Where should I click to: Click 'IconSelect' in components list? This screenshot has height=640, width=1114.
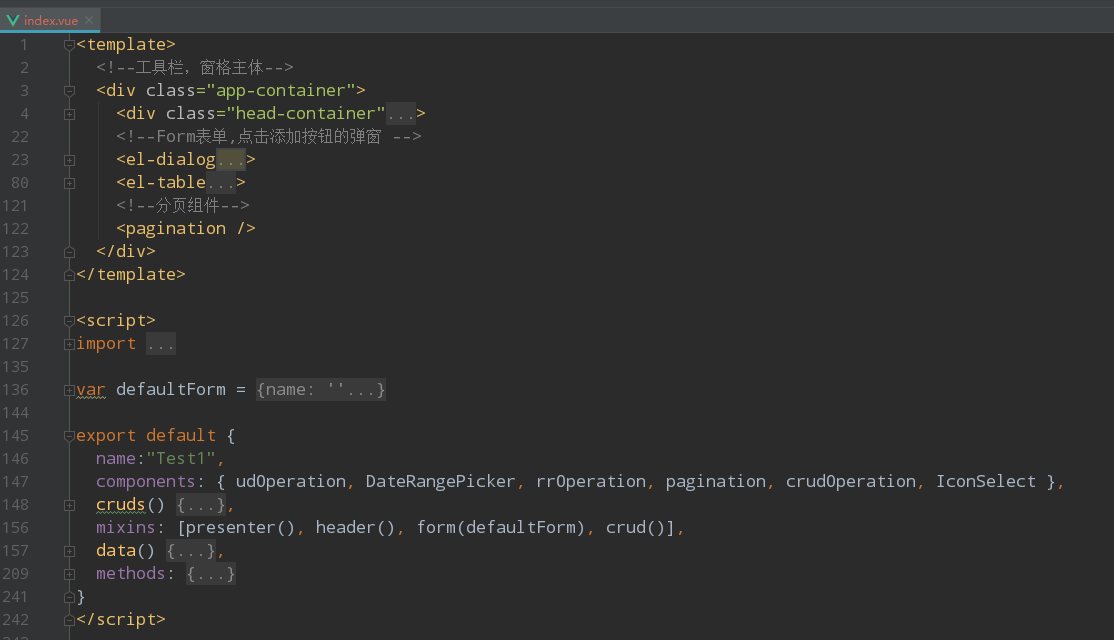point(985,482)
